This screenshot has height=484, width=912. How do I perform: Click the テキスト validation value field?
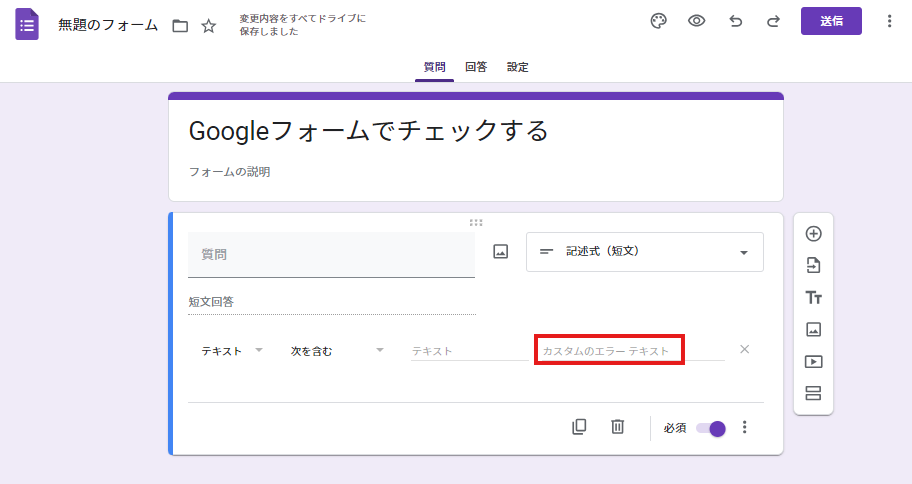(x=469, y=351)
